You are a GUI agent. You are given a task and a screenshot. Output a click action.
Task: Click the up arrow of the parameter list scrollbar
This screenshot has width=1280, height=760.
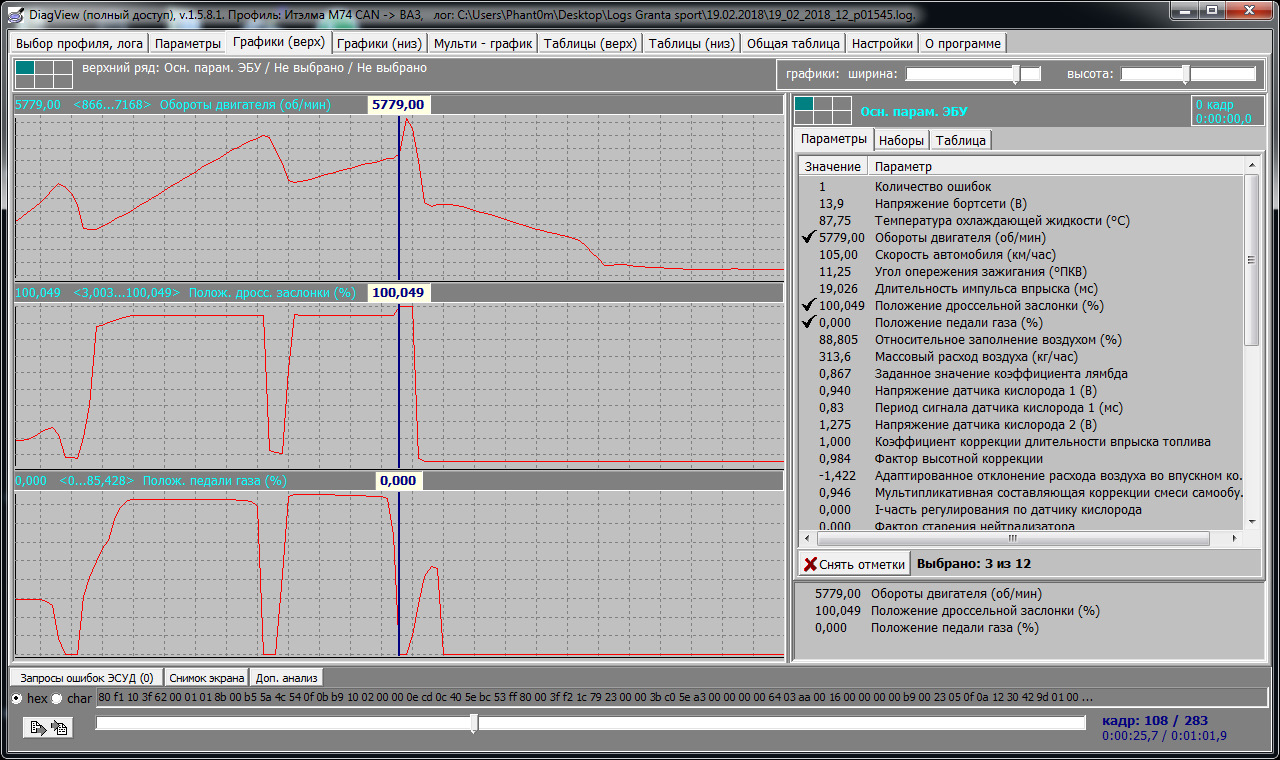tap(1252, 166)
